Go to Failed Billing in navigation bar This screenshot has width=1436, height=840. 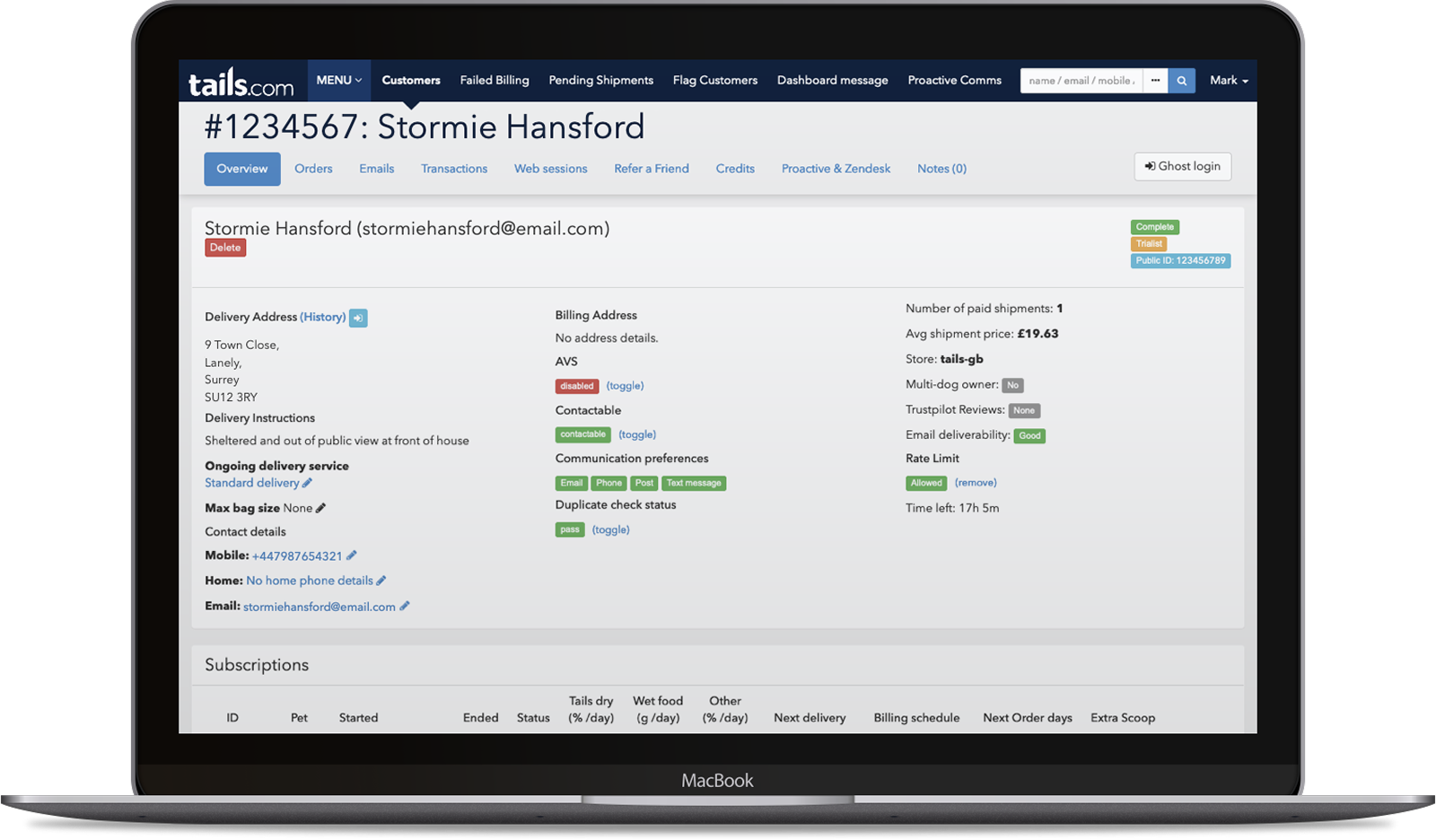(495, 81)
